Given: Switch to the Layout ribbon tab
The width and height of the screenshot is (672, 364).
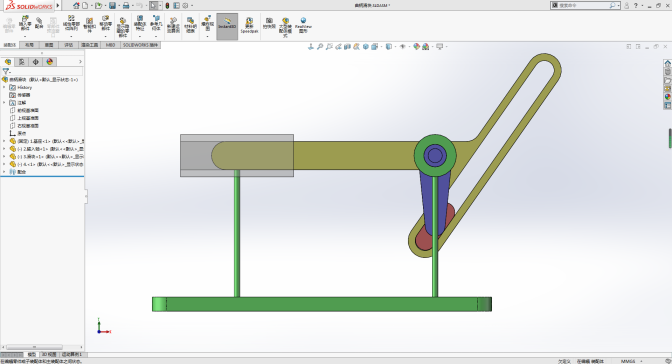Looking at the screenshot, I should pos(29,45).
